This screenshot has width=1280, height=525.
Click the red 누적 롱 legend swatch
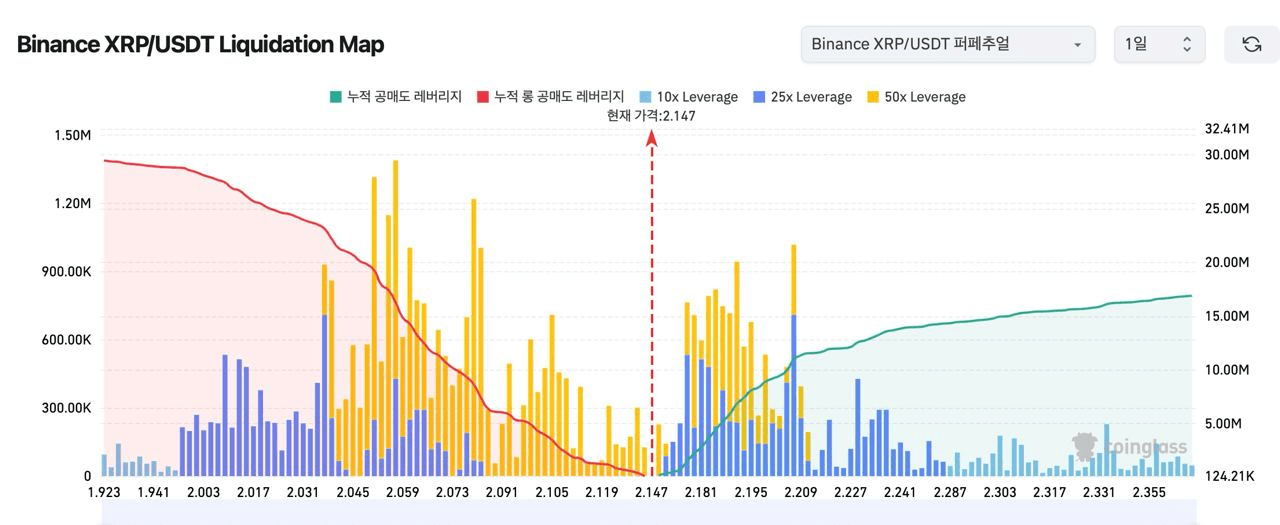tap(483, 97)
